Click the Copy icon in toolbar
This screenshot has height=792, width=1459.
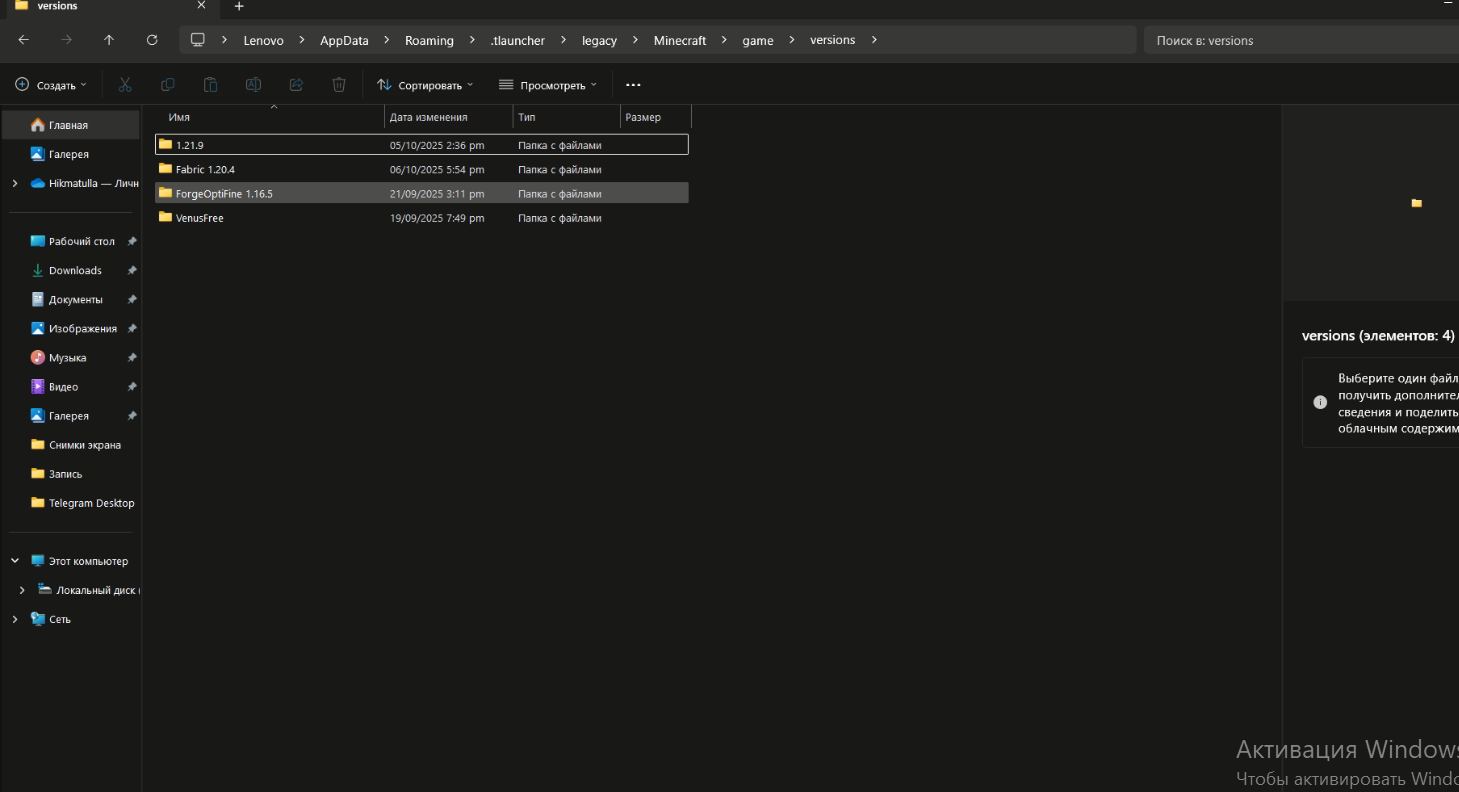(x=168, y=85)
